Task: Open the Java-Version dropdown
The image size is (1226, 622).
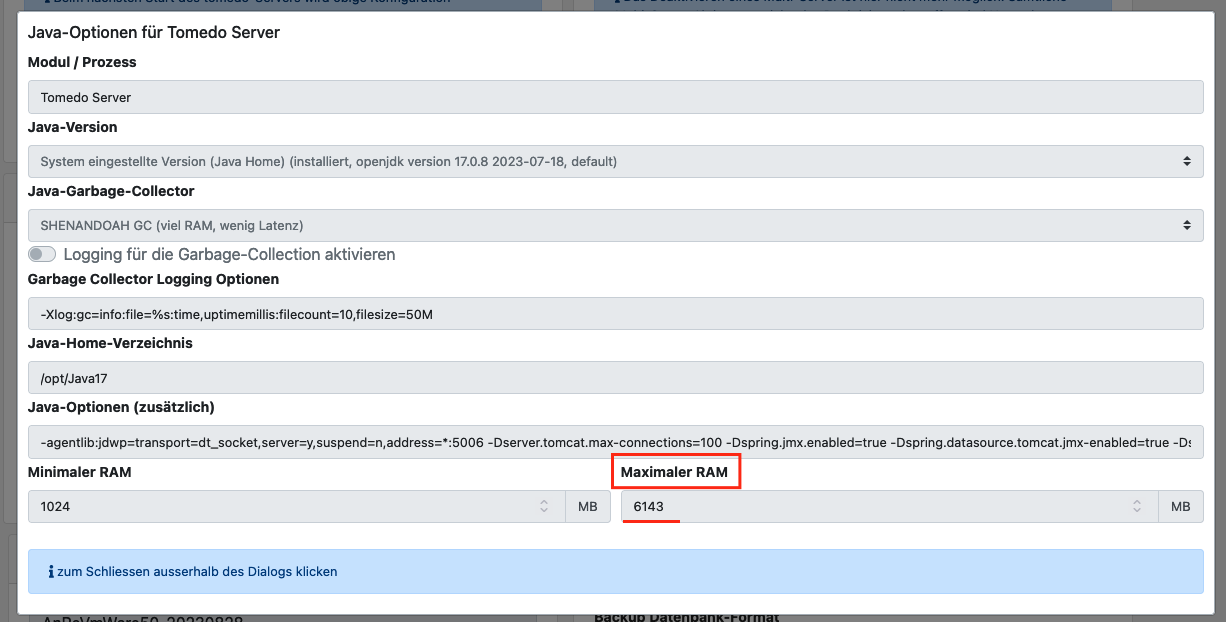Action: [x=615, y=161]
